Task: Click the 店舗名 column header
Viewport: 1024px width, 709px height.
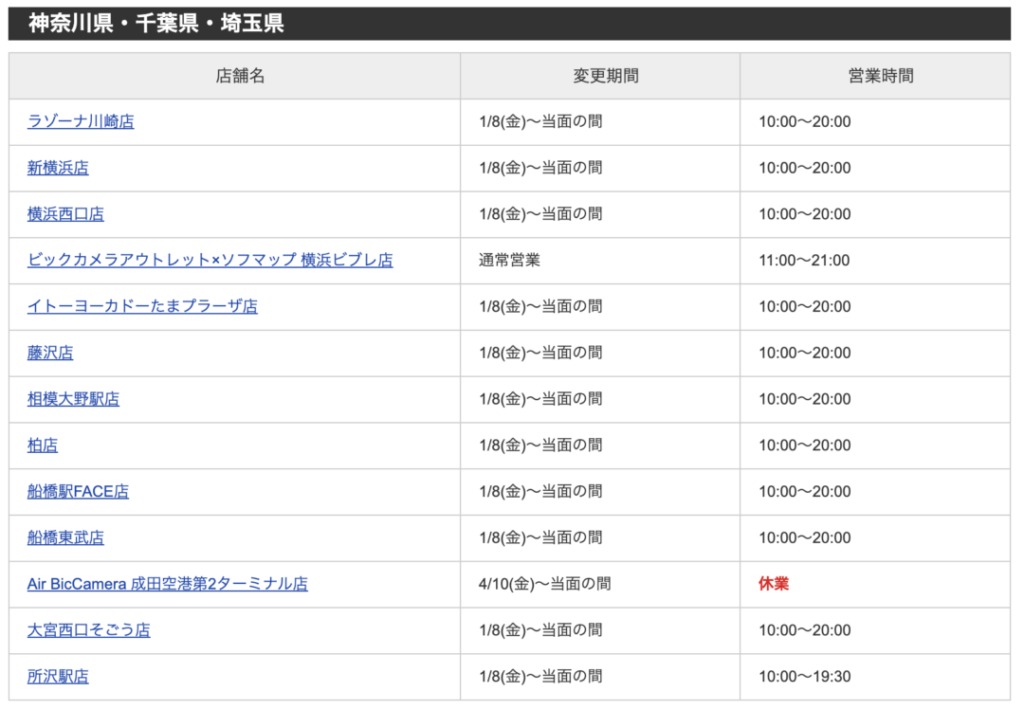Action: click(x=240, y=76)
